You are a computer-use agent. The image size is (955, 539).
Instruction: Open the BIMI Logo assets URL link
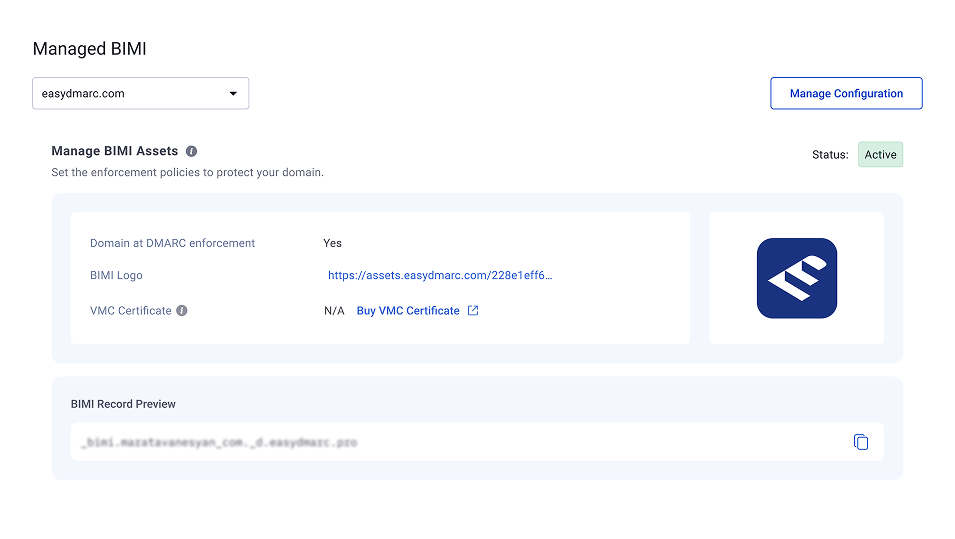[x=440, y=275]
